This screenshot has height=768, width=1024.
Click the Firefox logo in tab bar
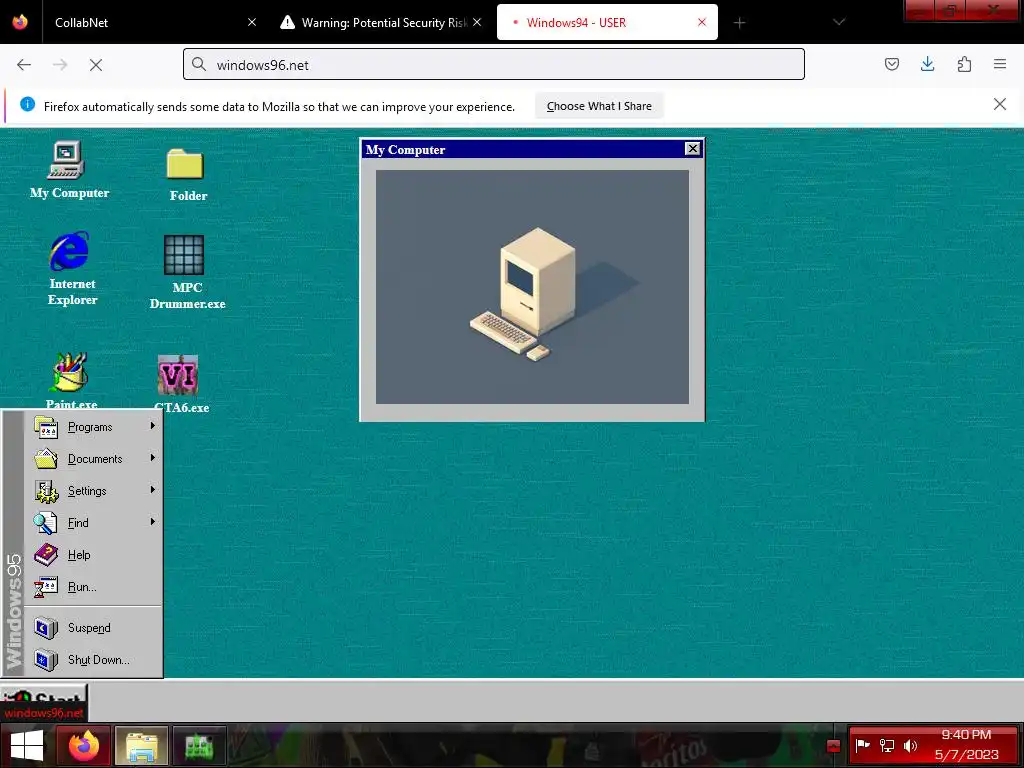(x=20, y=22)
